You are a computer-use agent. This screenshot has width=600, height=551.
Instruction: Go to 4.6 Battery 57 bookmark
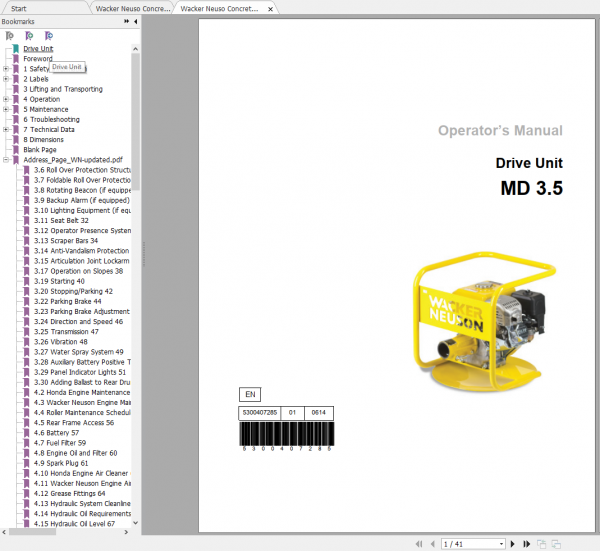click(x=56, y=433)
